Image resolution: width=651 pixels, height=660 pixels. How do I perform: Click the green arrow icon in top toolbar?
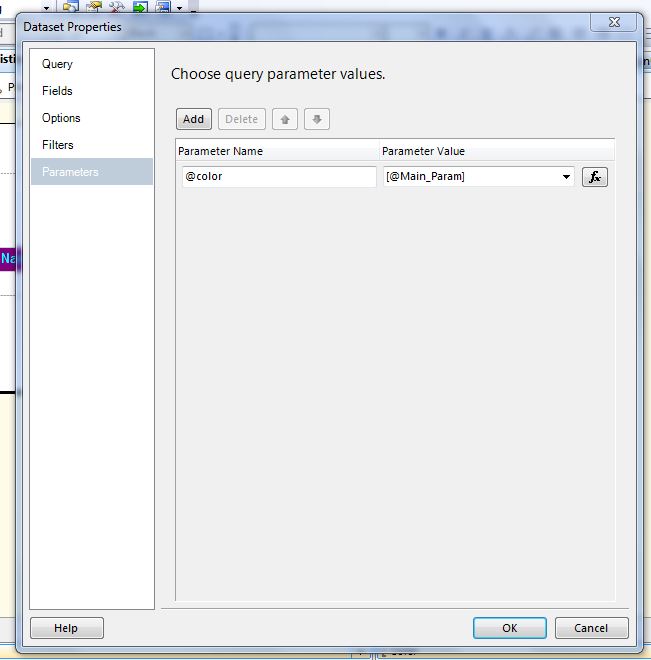(140, 6)
